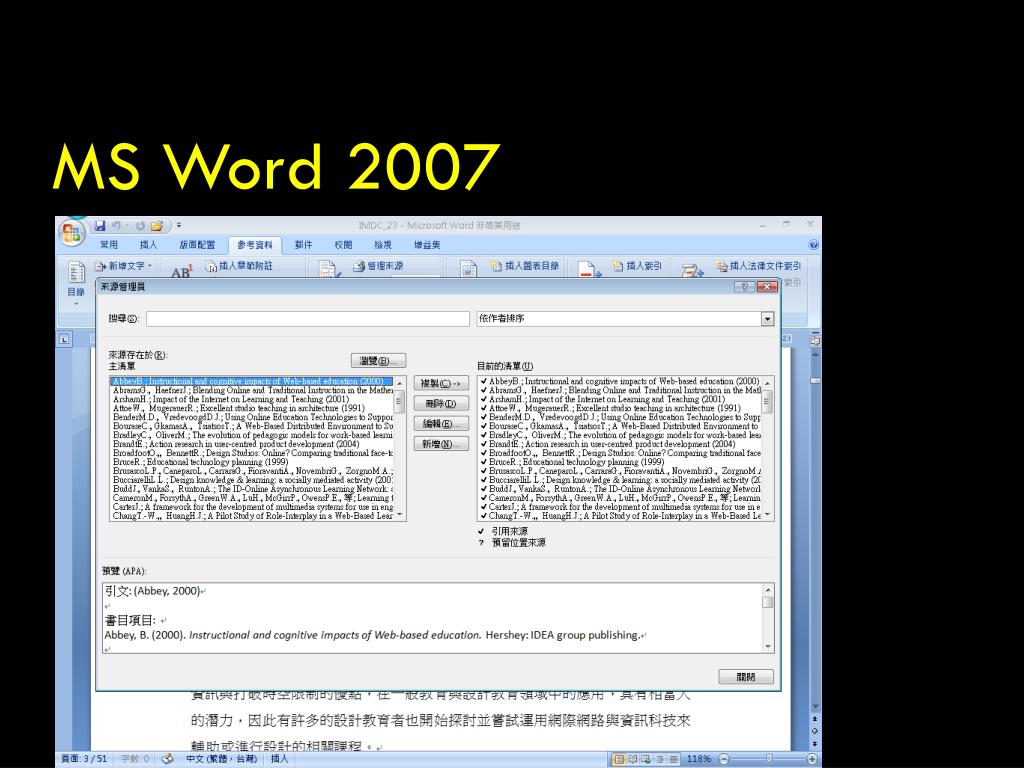Select ArshamH. entry in the master list

(252, 399)
